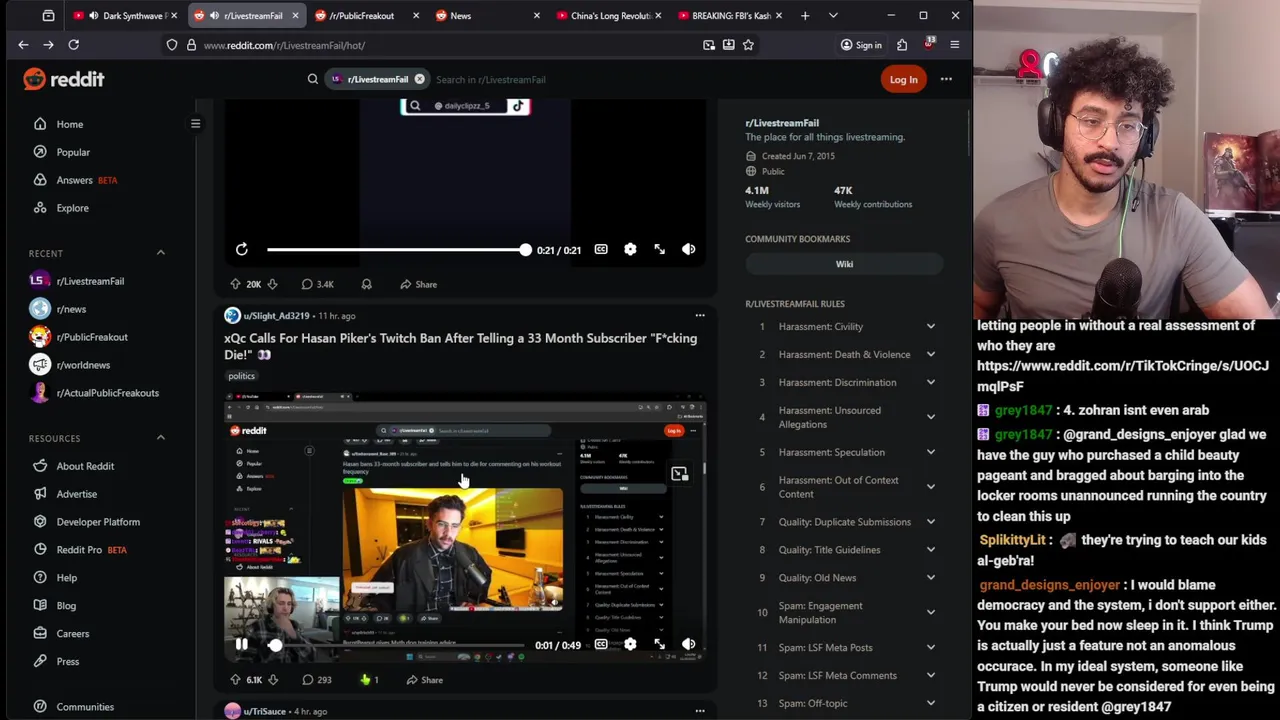Image resolution: width=1280 pixels, height=720 pixels.
Task: Open the tab list dropdown arrow
Action: 833,16
